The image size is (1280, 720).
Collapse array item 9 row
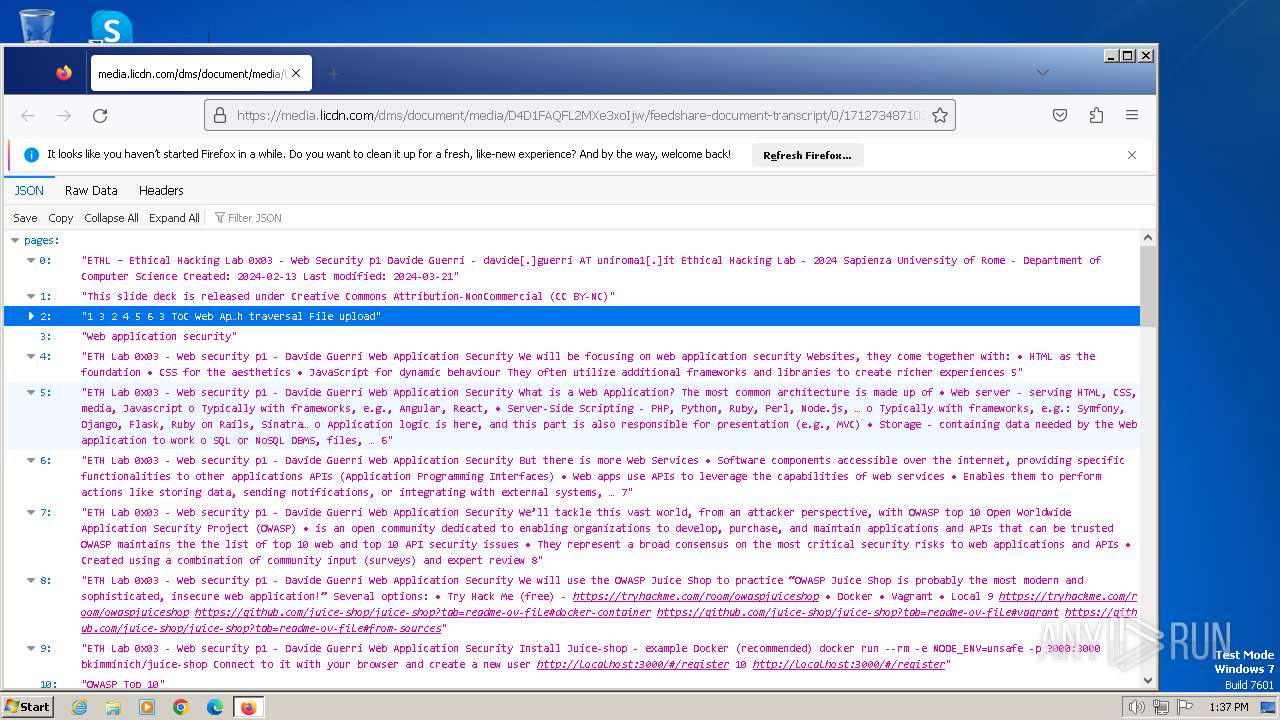31,649
